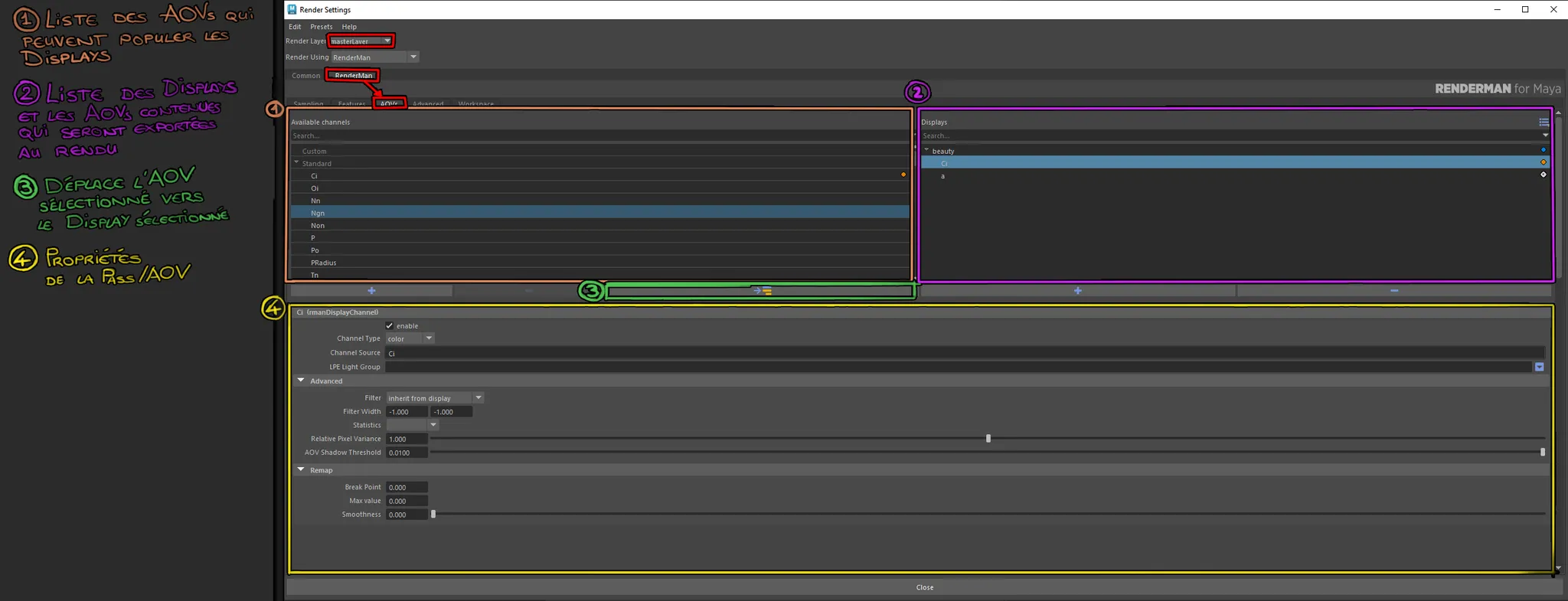Open the Displays list options icon
Screen dimensions: 1568x601
(1543, 122)
